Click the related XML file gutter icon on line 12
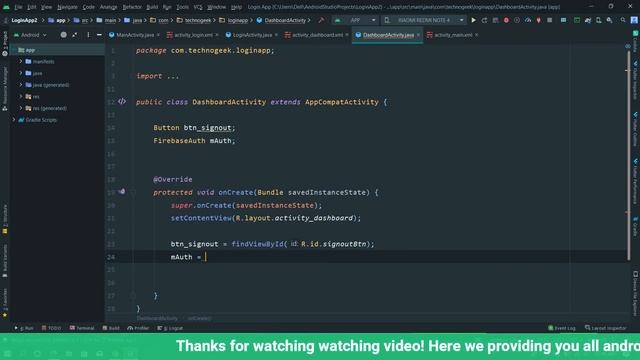The width and height of the screenshot is (640, 360). (122, 102)
